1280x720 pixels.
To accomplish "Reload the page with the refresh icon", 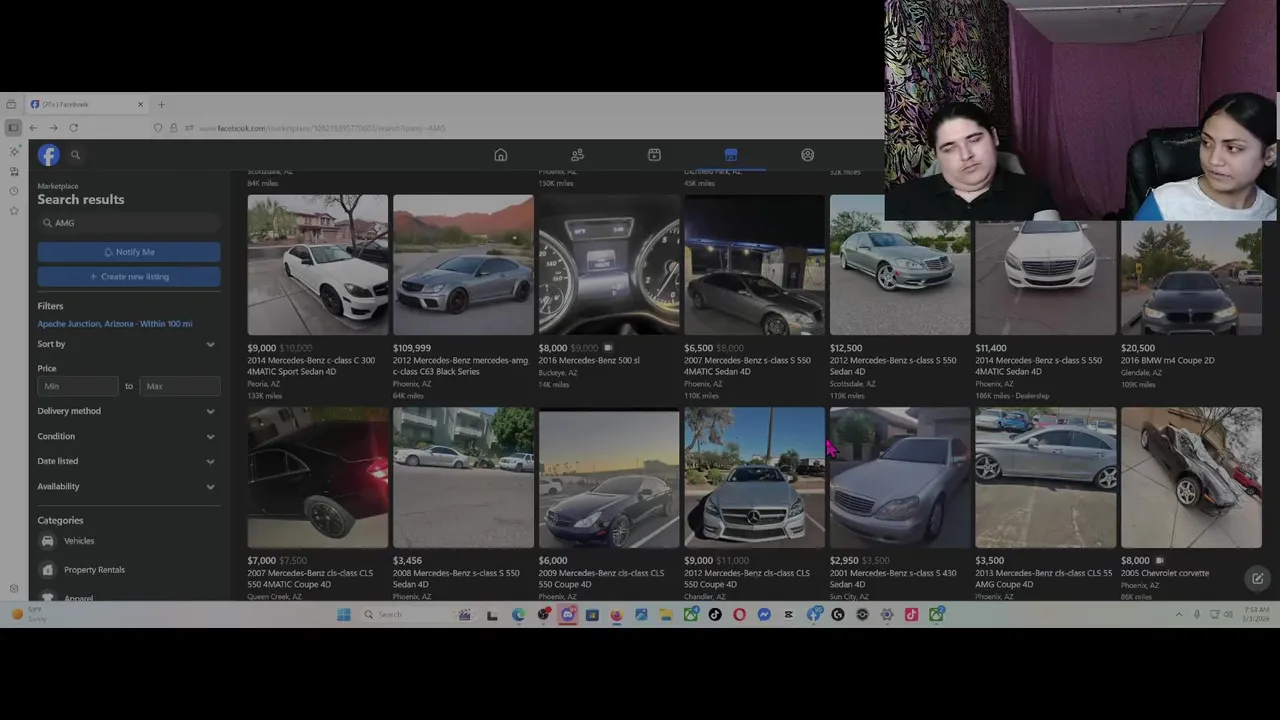I will tap(73, 128).
